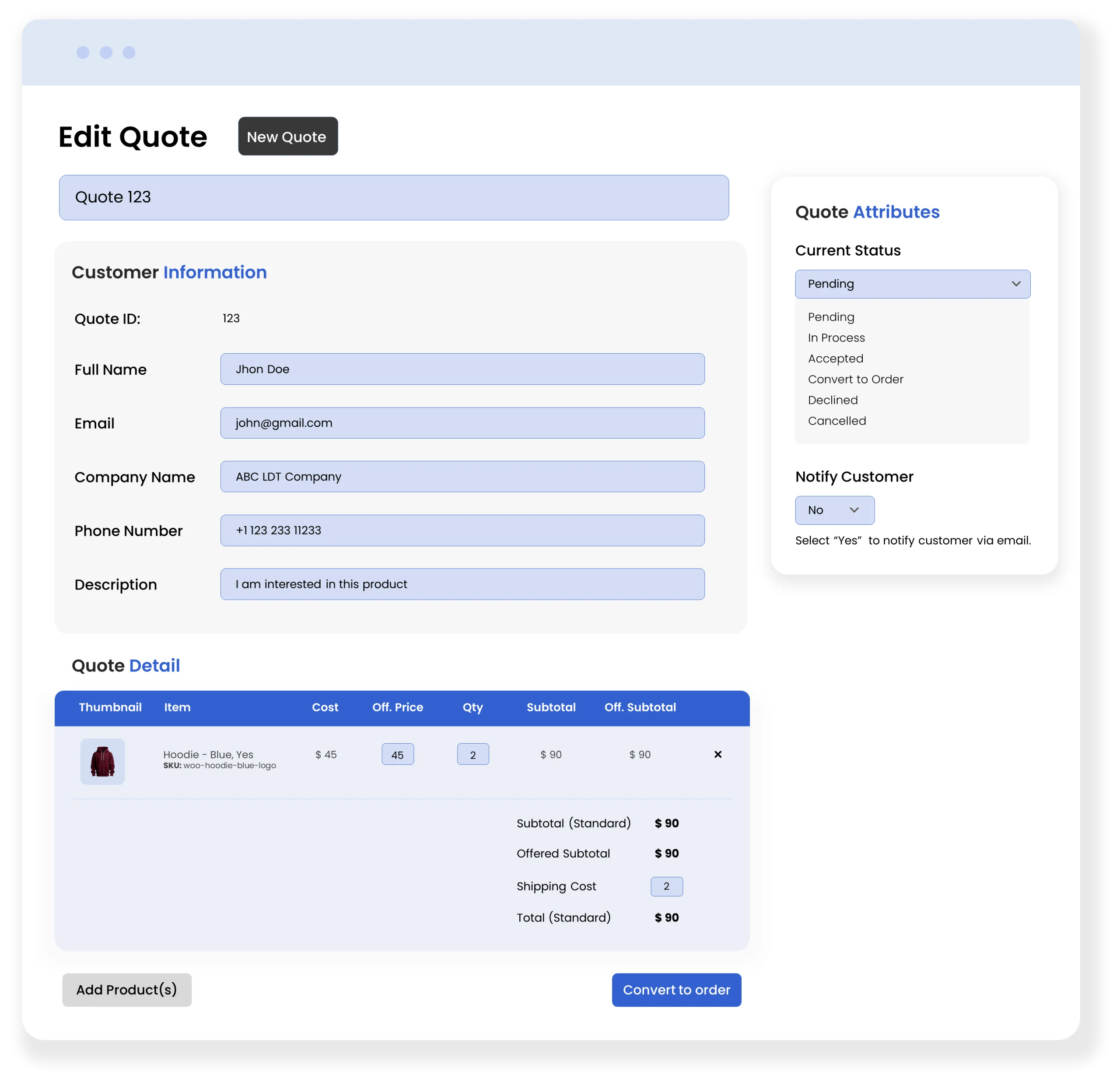Screen dimensions: 1120x1082
Task: Edit the Off. Price value box
Action: click(x=398, y=755)
